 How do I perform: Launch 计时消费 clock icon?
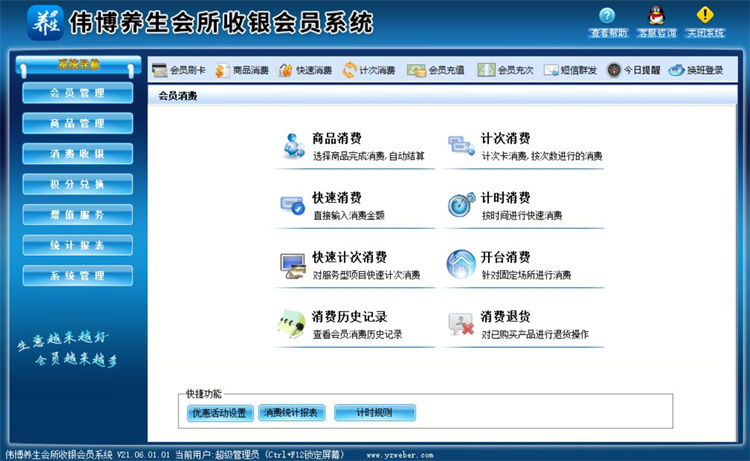tap(460, 205)
